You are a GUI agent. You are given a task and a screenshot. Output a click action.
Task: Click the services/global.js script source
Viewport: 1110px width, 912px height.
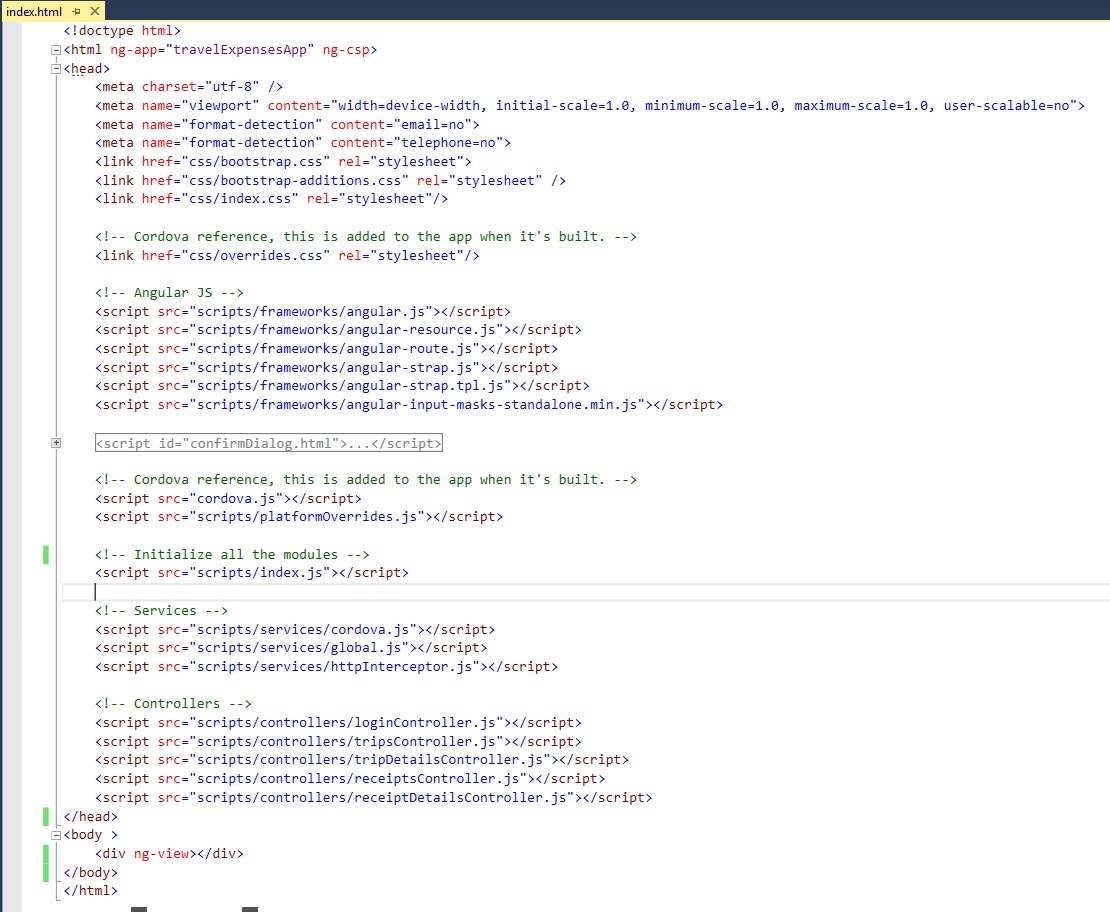click(x=299, y=648)
